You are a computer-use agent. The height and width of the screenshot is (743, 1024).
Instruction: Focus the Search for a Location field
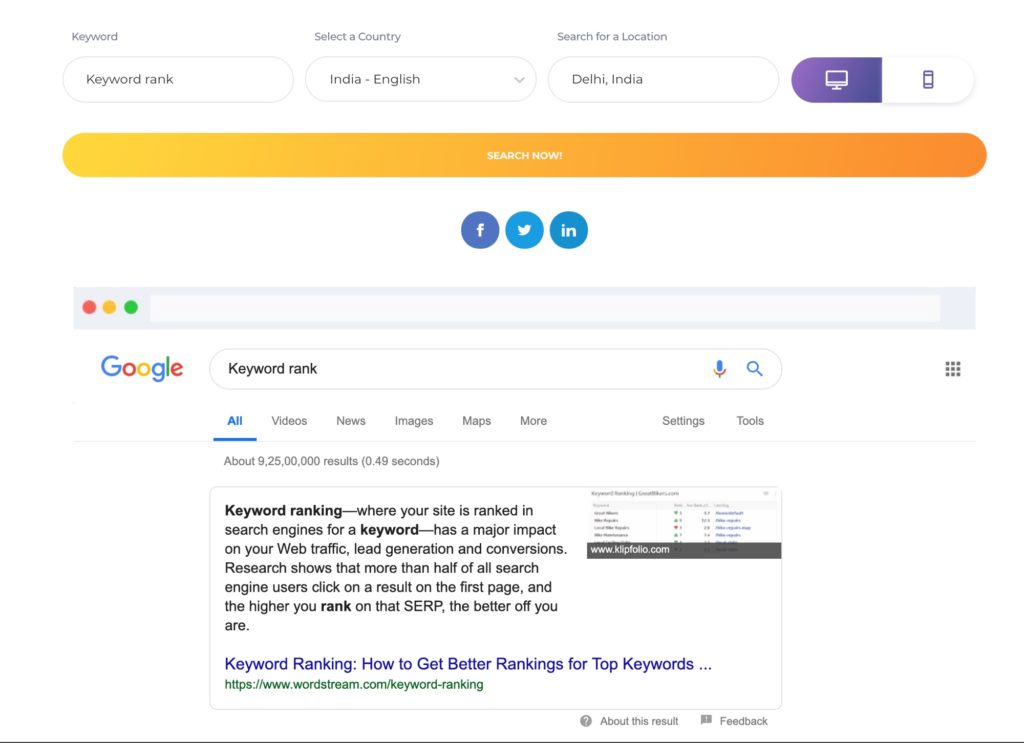tap(664, 80)
